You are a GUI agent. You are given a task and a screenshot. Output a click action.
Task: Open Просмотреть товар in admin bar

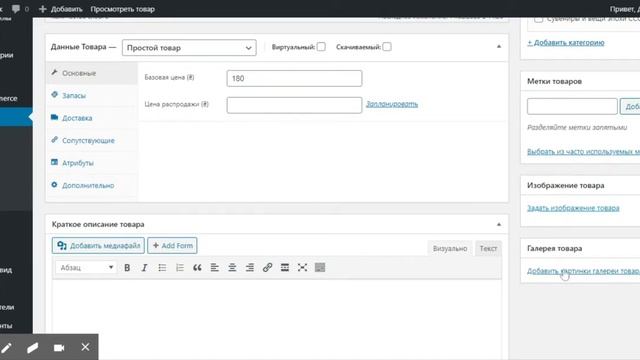click(122, 9)
